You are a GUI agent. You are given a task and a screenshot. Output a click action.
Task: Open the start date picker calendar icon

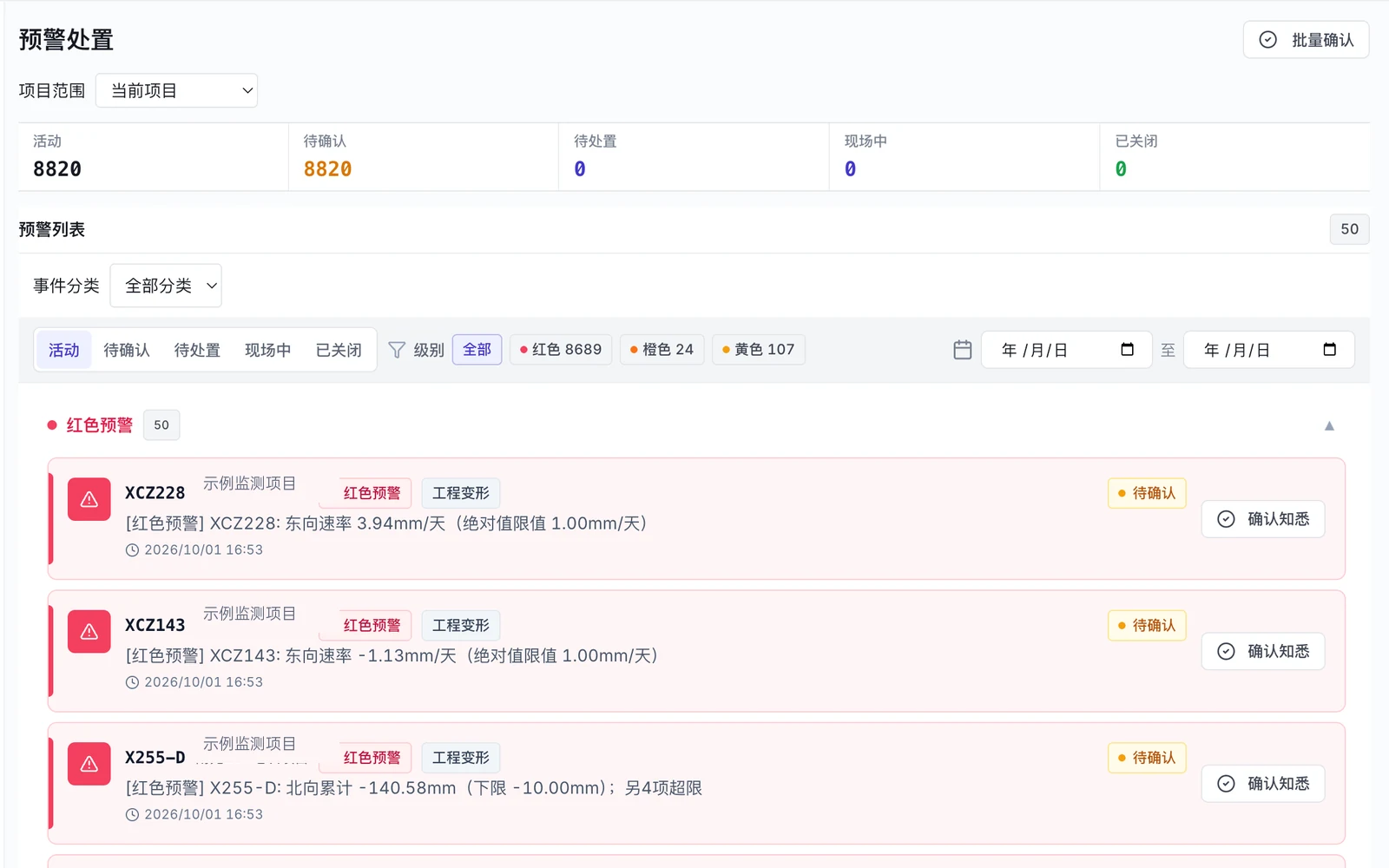tap(1128, 349)
